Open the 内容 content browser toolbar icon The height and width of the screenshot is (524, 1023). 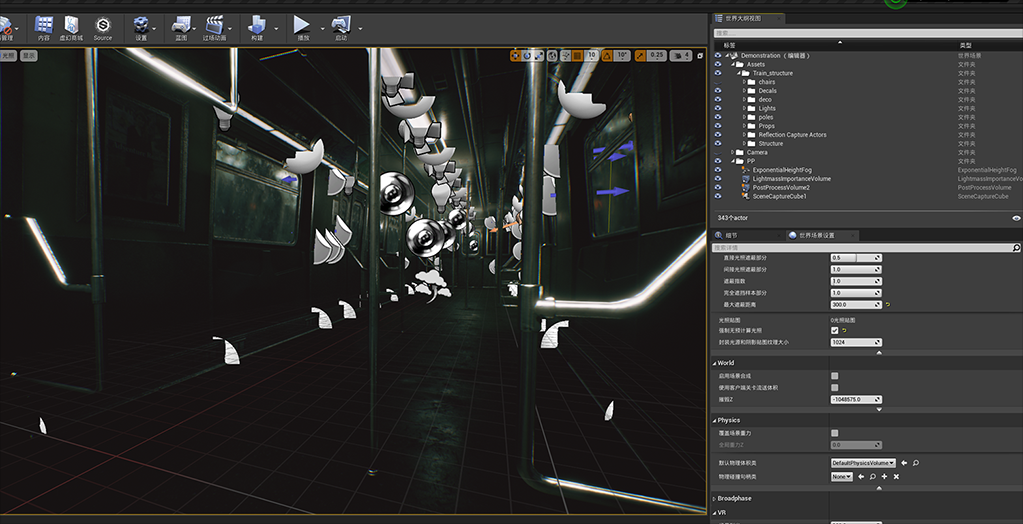[x=44, y=25]
